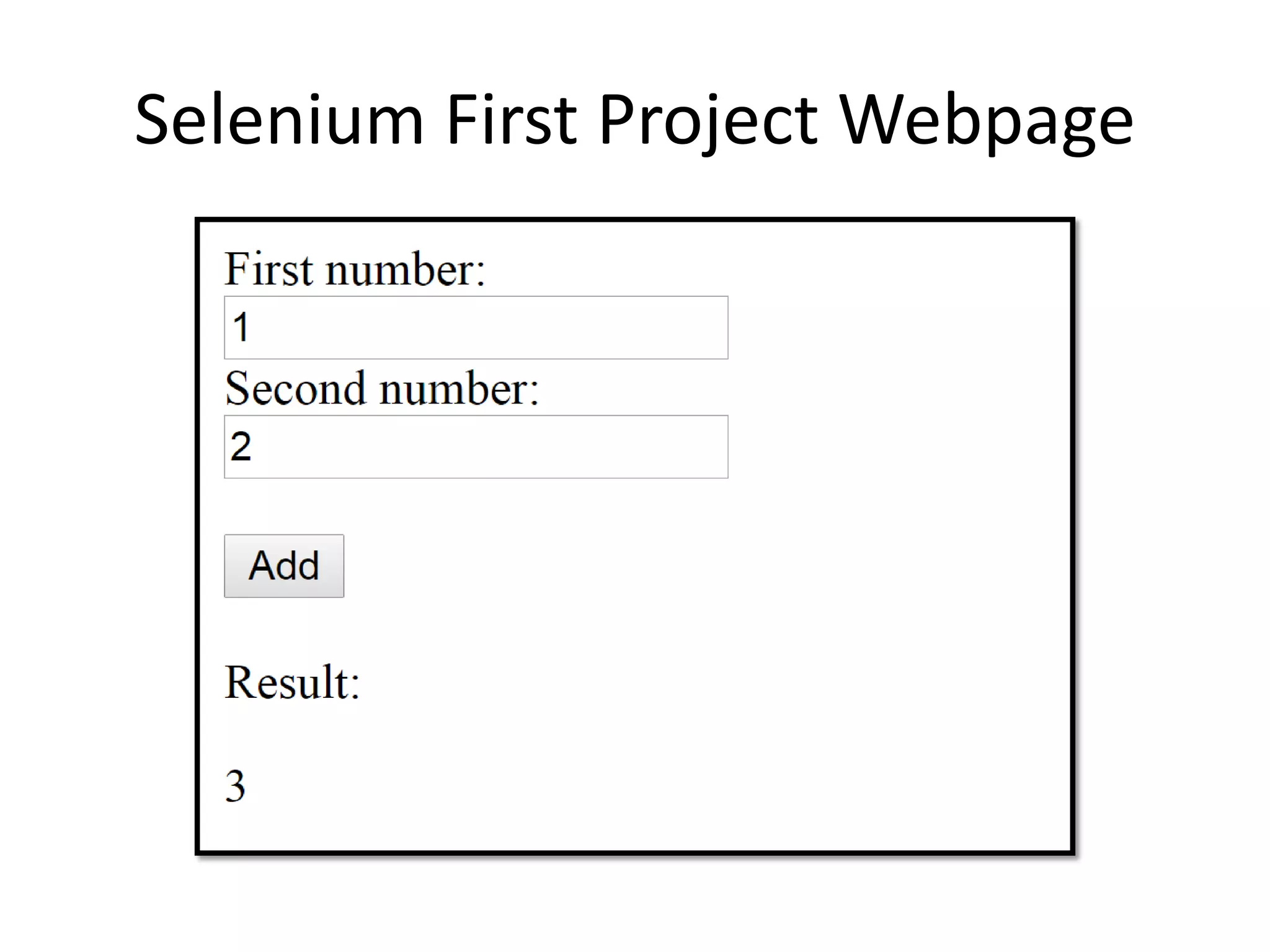Click the empty right end of first number field
The height and width of the screenshot is (952, 1270).
[x=695, y=327]
